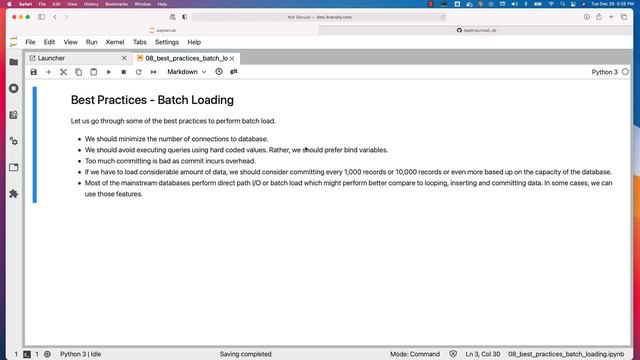640x360 pixels.
Task: Click 08_best_practices_batch_loading.ipynb in status bar
Action: click(566, 354)
